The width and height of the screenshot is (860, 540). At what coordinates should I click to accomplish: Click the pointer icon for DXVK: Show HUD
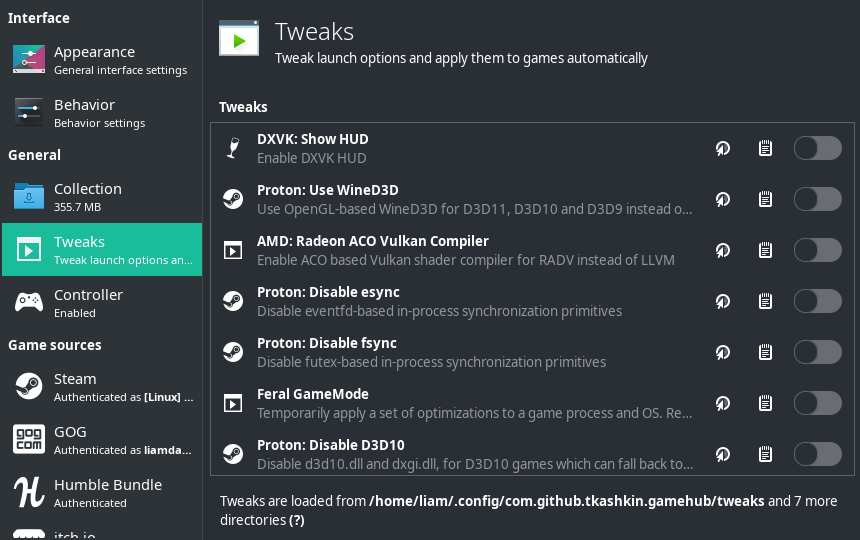722,148
